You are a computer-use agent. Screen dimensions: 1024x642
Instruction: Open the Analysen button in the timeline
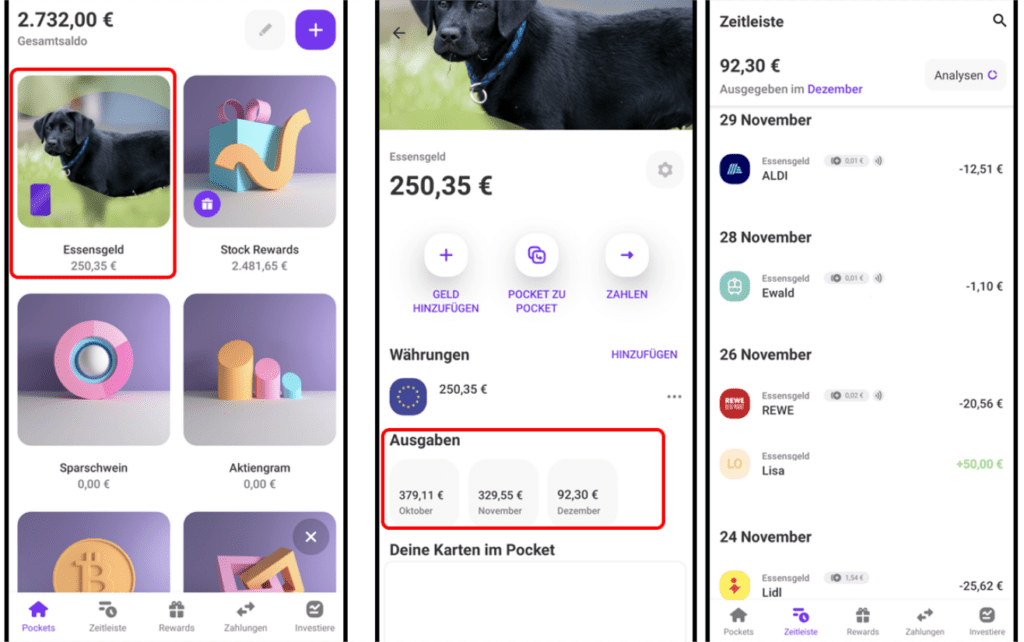tap(965, 75)
